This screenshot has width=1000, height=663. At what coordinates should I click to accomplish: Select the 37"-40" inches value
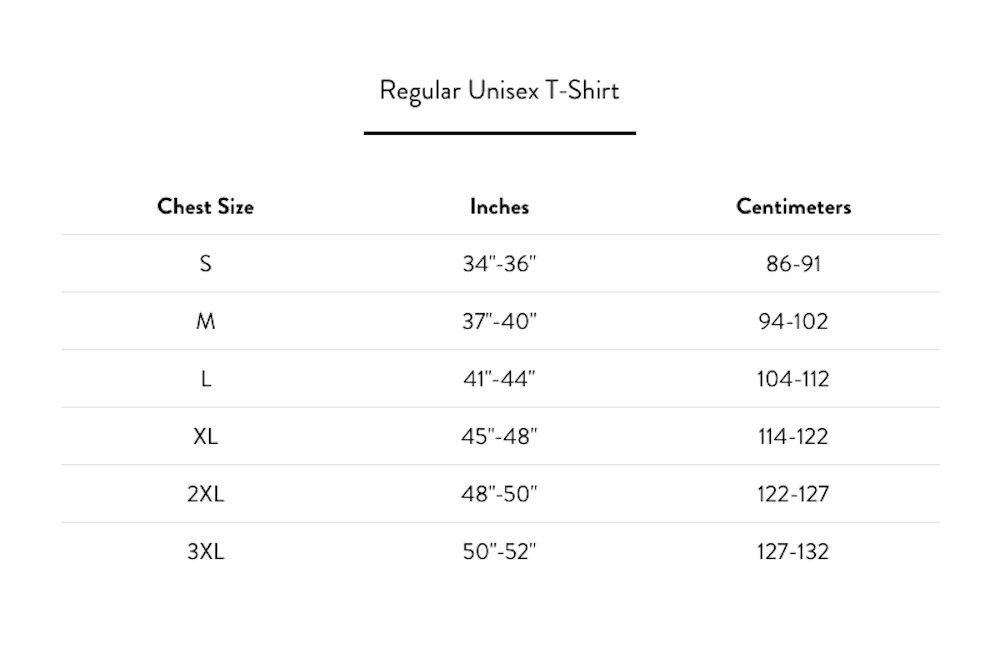(499, 321)
